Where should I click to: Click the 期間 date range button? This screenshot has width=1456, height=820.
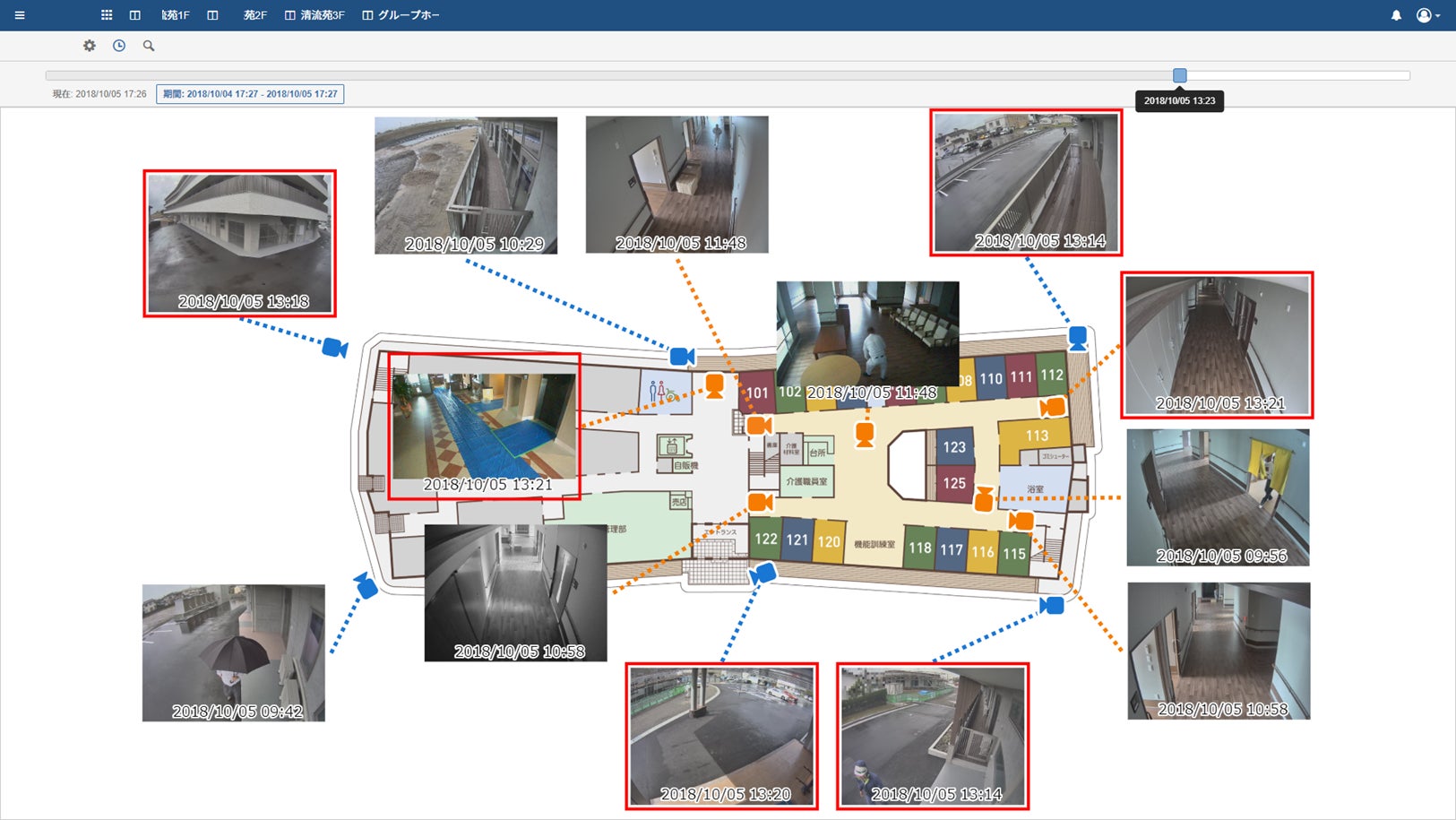point(250,94)
